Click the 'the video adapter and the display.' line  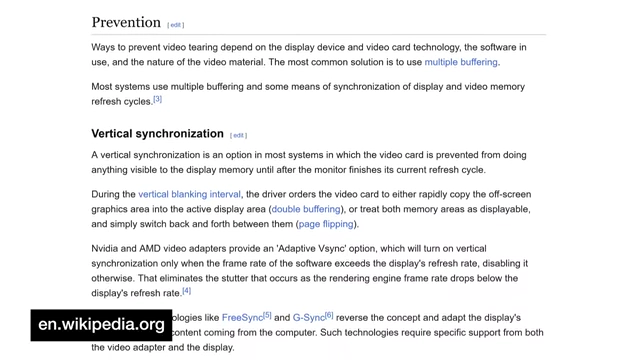[163, 348]
